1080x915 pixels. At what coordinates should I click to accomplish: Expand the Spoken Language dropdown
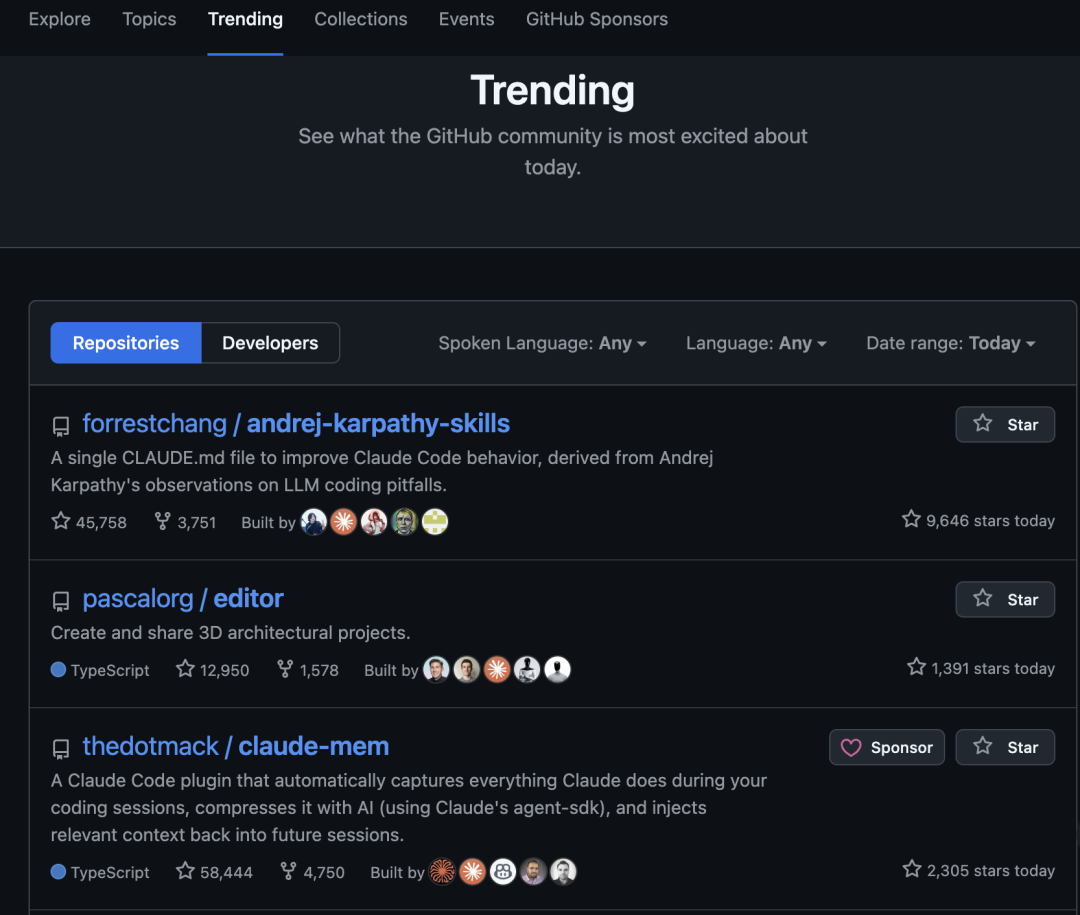coord(542,343)
